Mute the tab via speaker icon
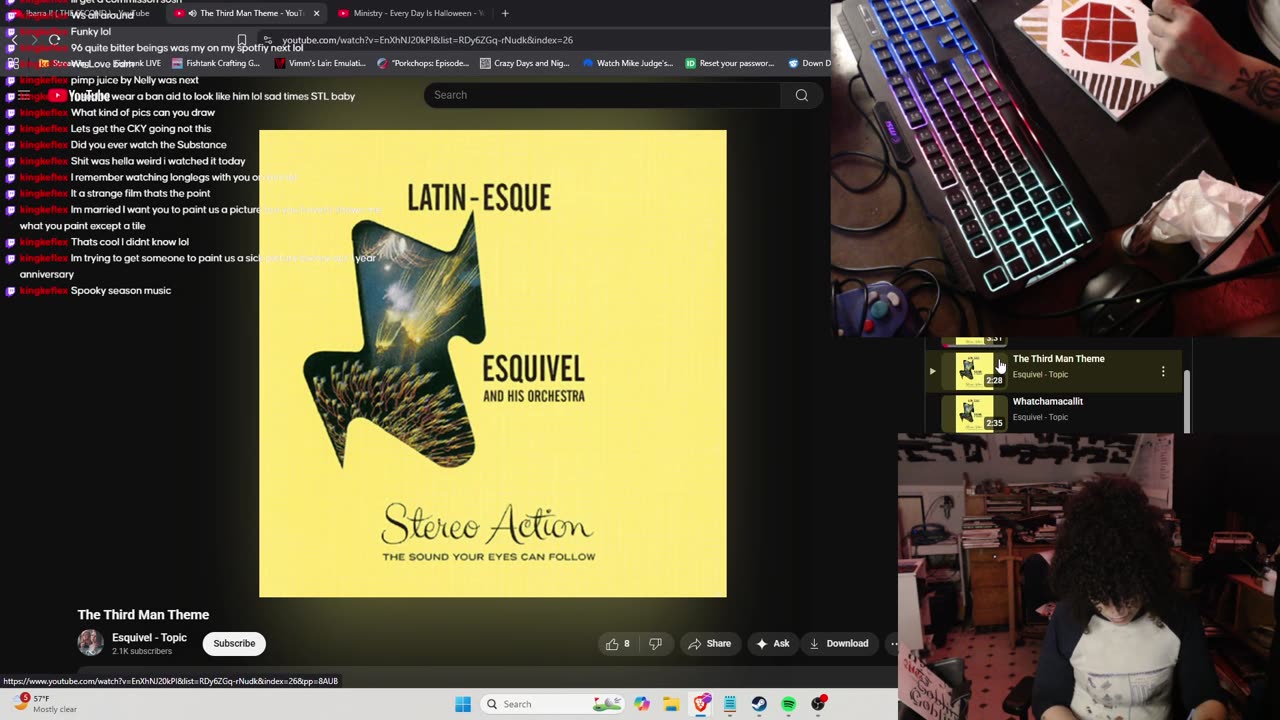 coord(193,13)
